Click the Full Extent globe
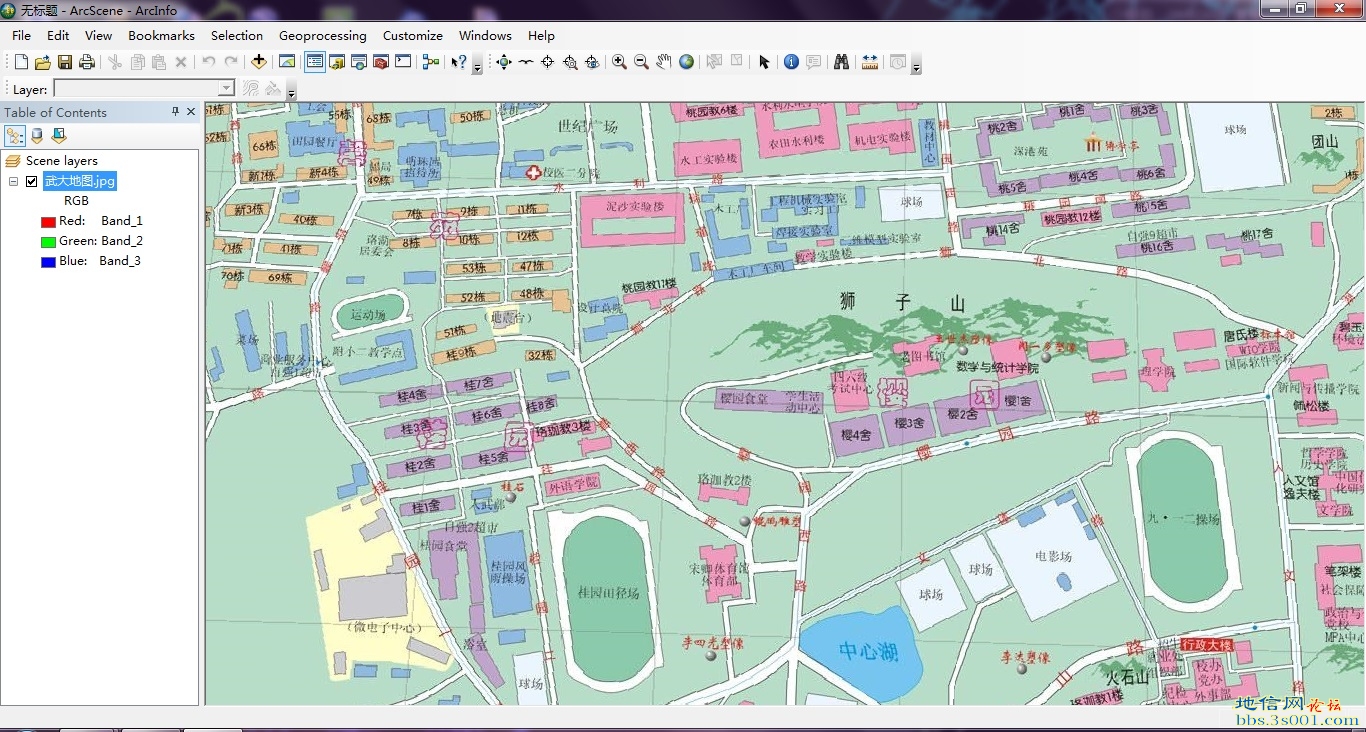The image size is (1366, 732). (x=686, y=62)
